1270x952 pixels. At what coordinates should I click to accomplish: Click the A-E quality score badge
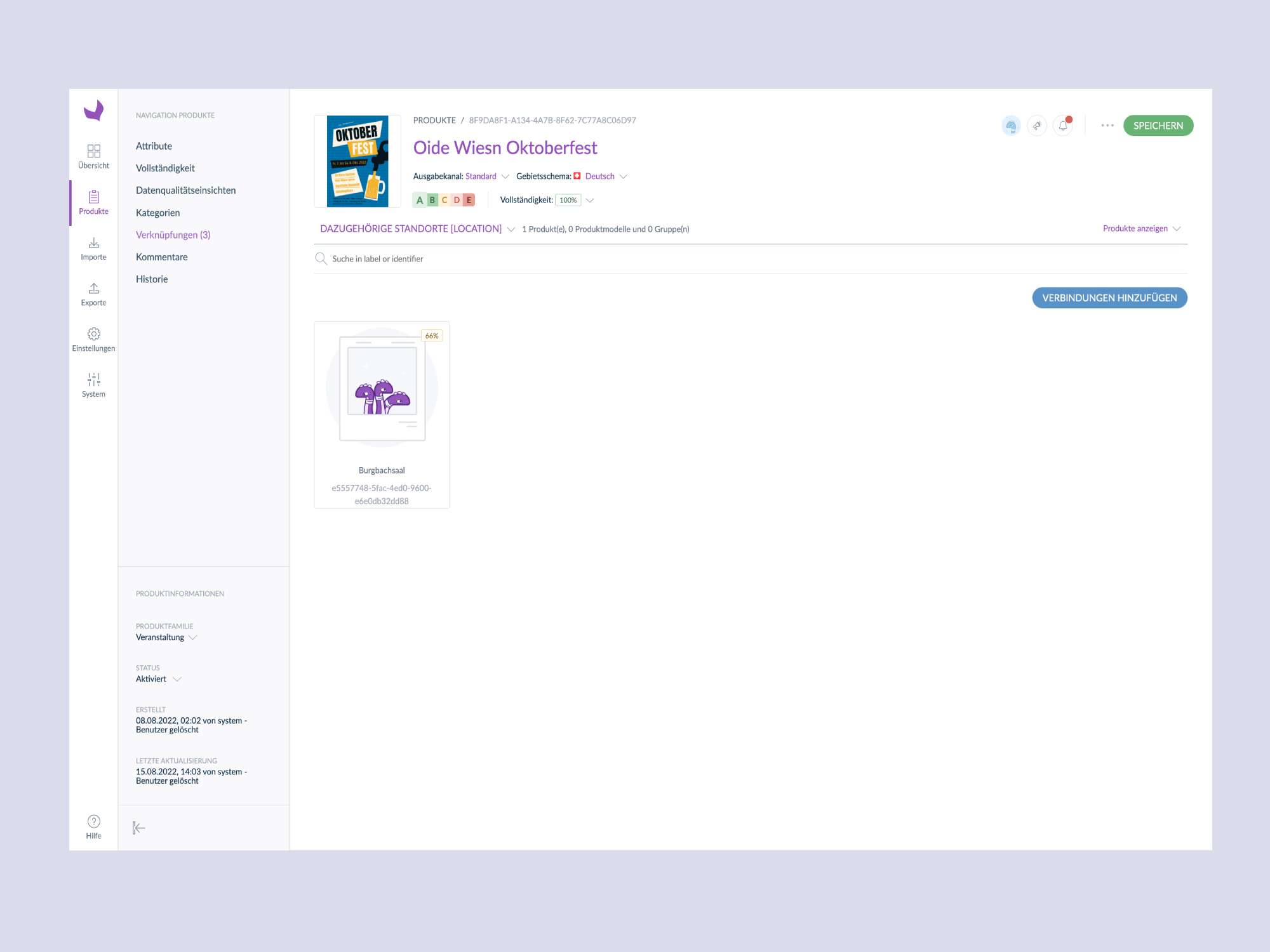444,200
